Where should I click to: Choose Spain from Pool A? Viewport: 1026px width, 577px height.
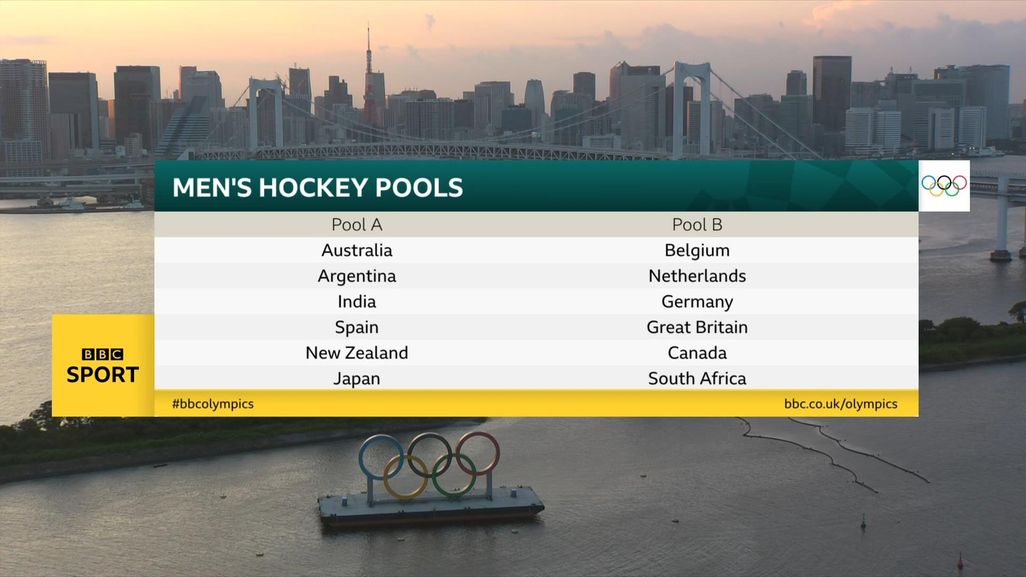point(357,327)
